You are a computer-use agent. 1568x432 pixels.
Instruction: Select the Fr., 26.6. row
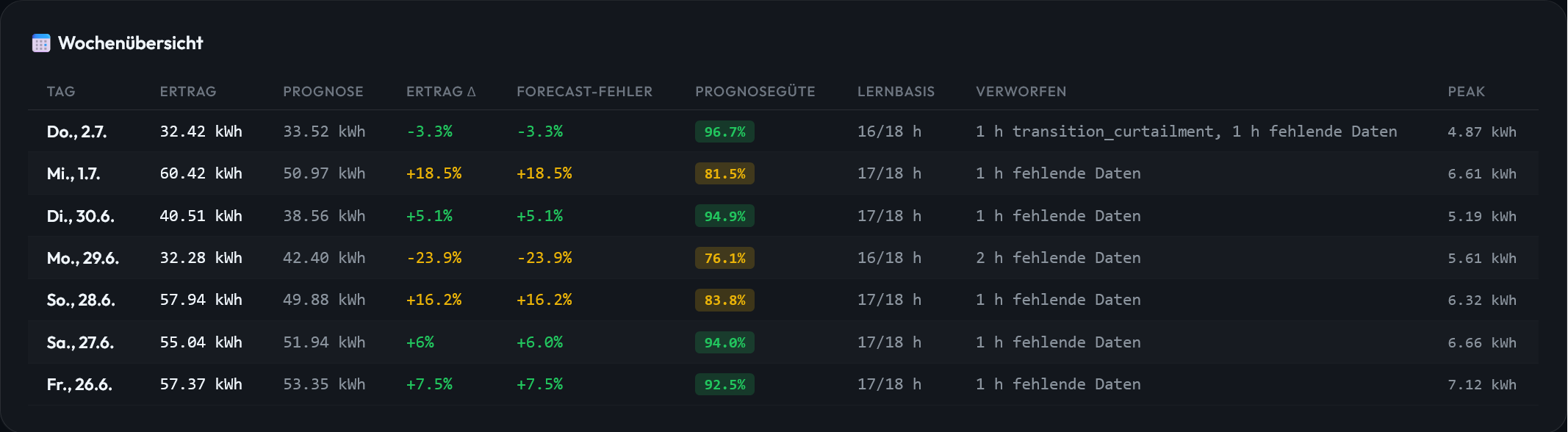point(783,384)
